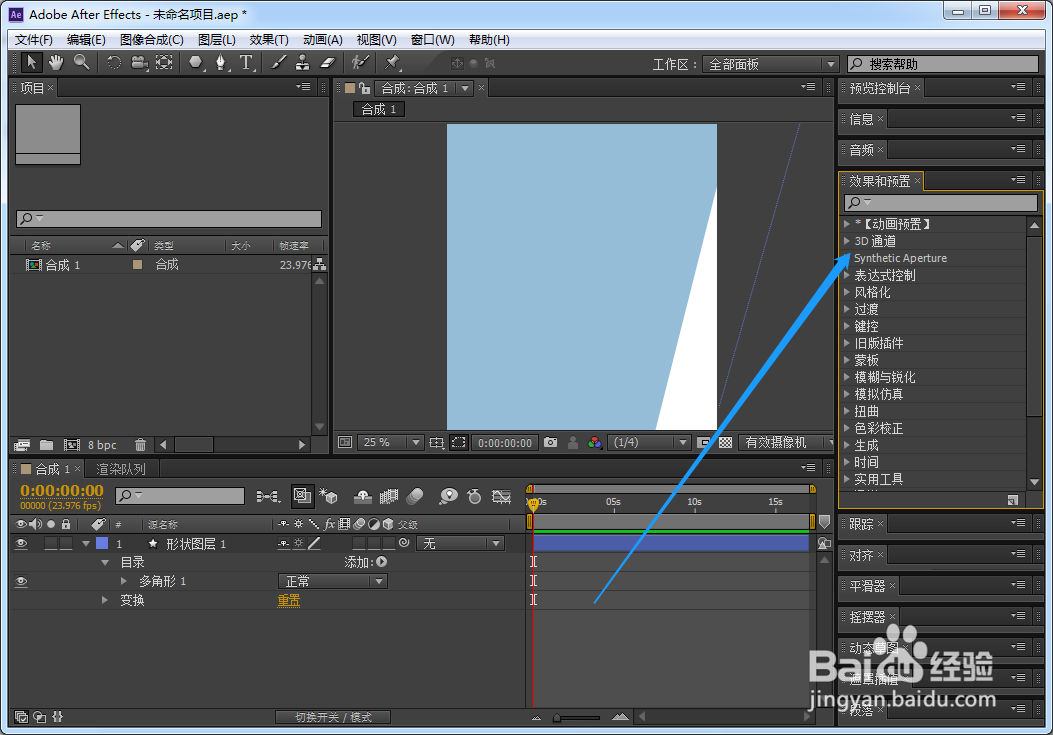Viewport: 1053px width, 735px height.
Task: Click the 搜索帮助 search field
Action: (x=943, y=64)
